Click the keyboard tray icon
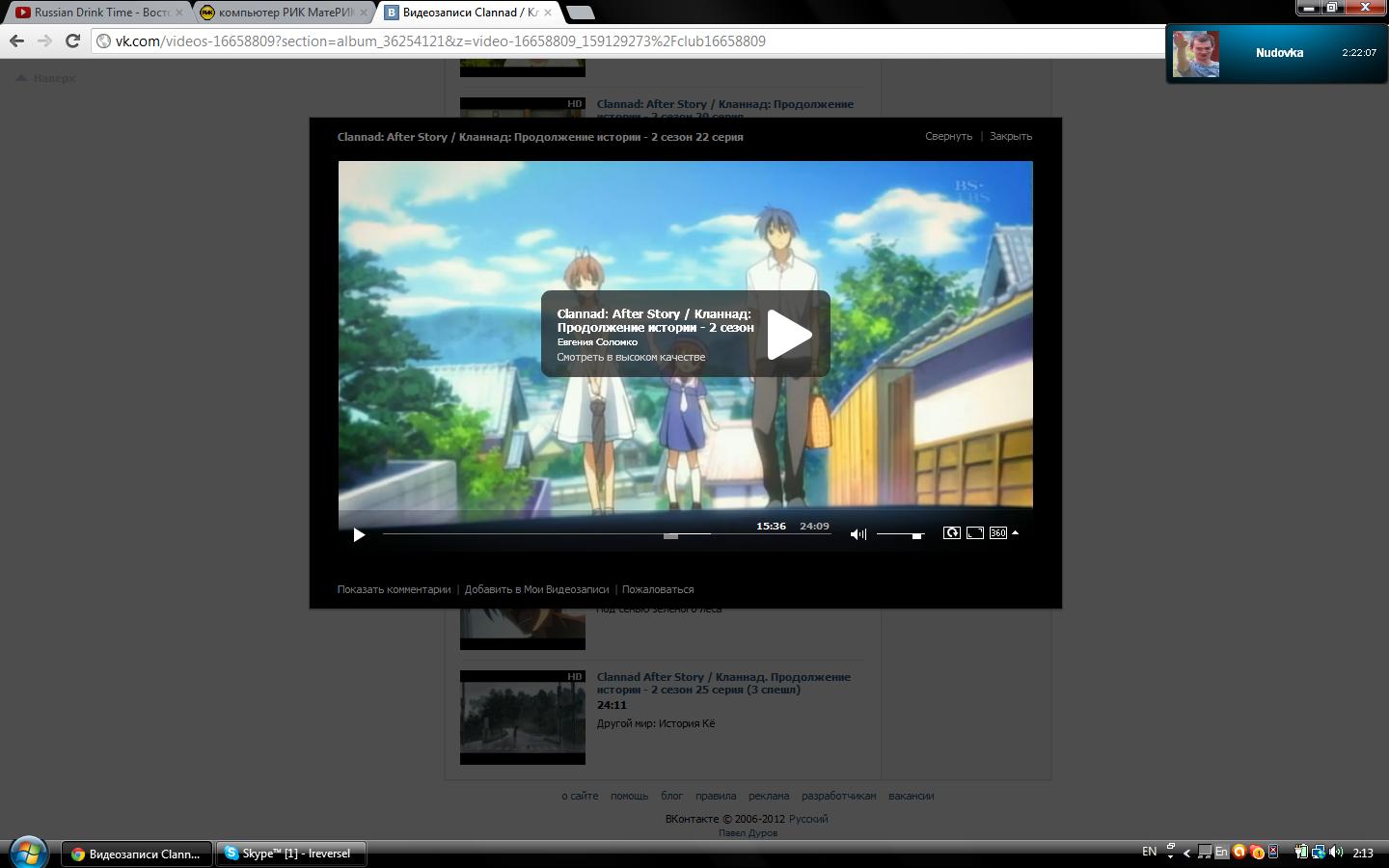The image size is (1389, 868). tap(1205, 852)
